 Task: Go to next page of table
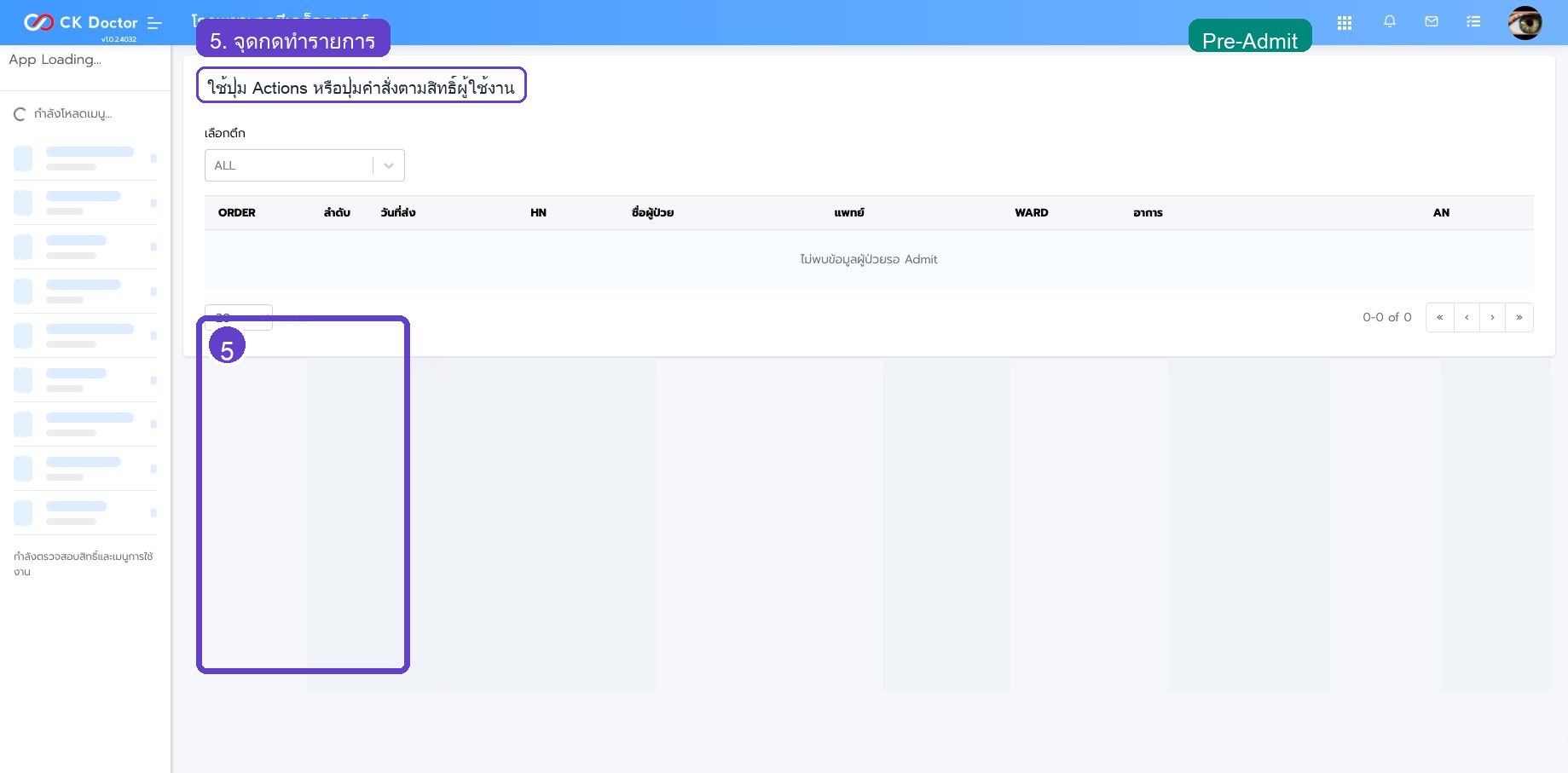tap(1492, 317)
